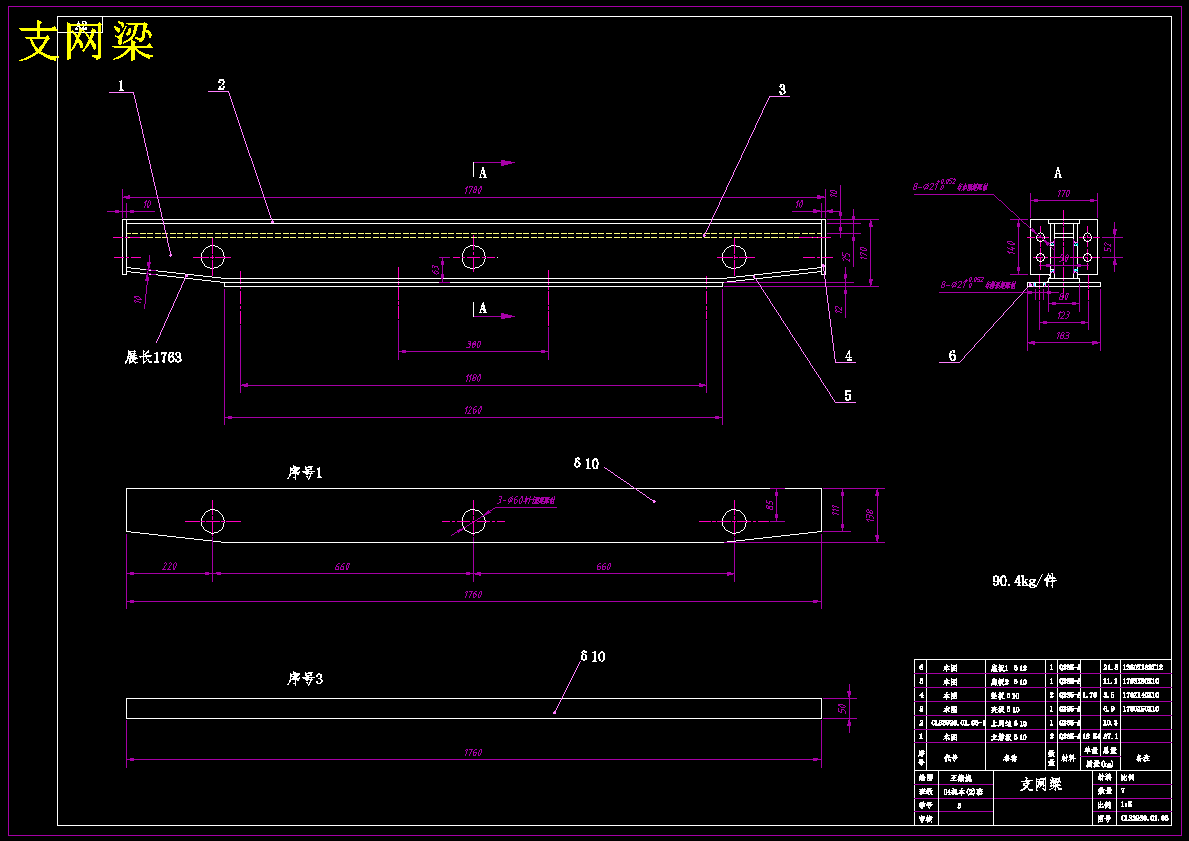Screen dimensions: 1189x841
Task: Pick the 1260 dimension value
Action: pos(472,410)
